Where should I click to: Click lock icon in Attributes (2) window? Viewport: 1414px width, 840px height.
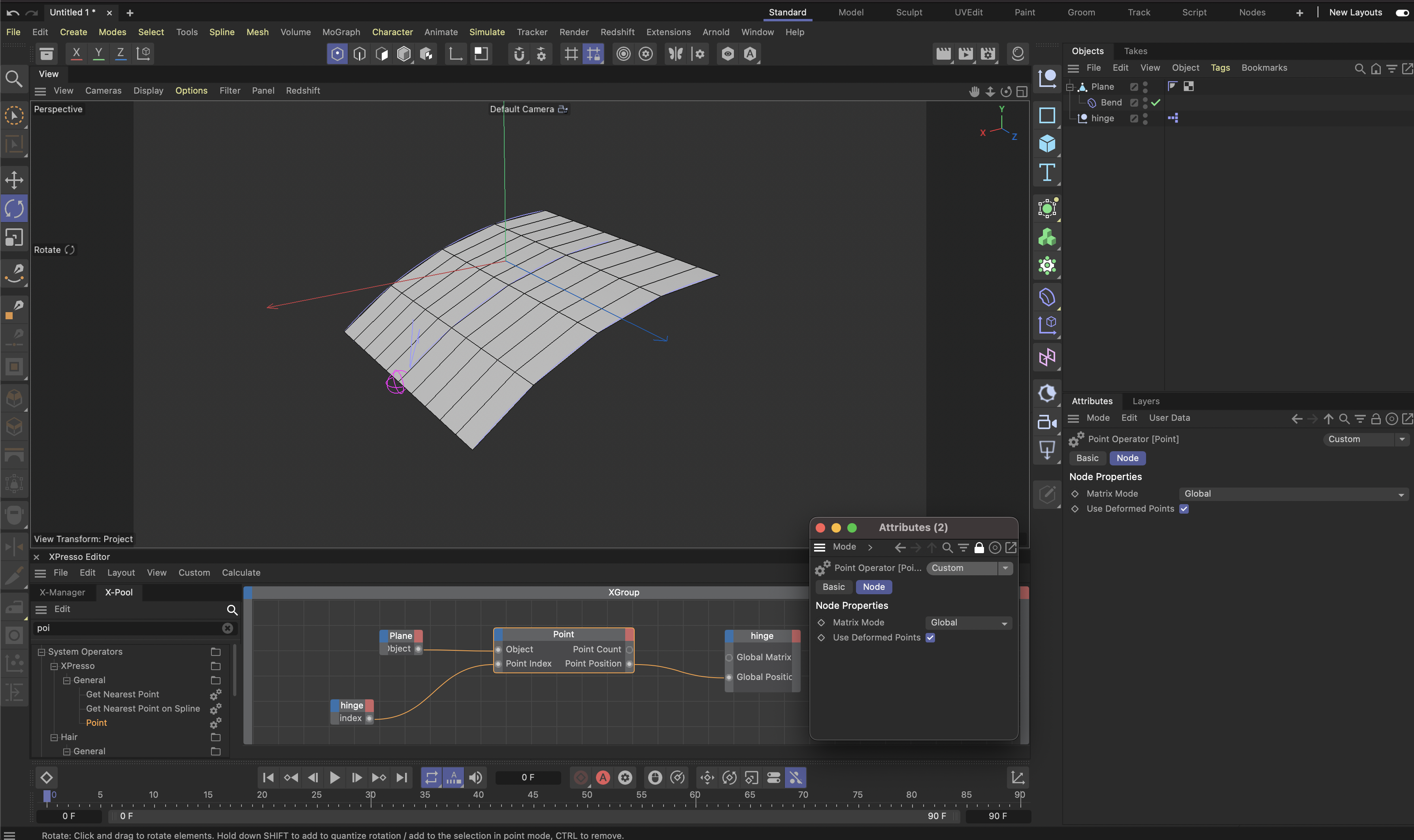click(x=979, y=547)
